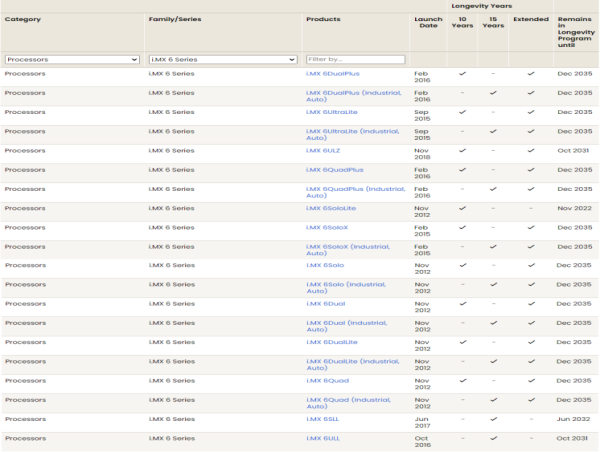The height and width of the screenshot is (452, 600).
Task: Click the Extended column header
Action: coord(531,19)
